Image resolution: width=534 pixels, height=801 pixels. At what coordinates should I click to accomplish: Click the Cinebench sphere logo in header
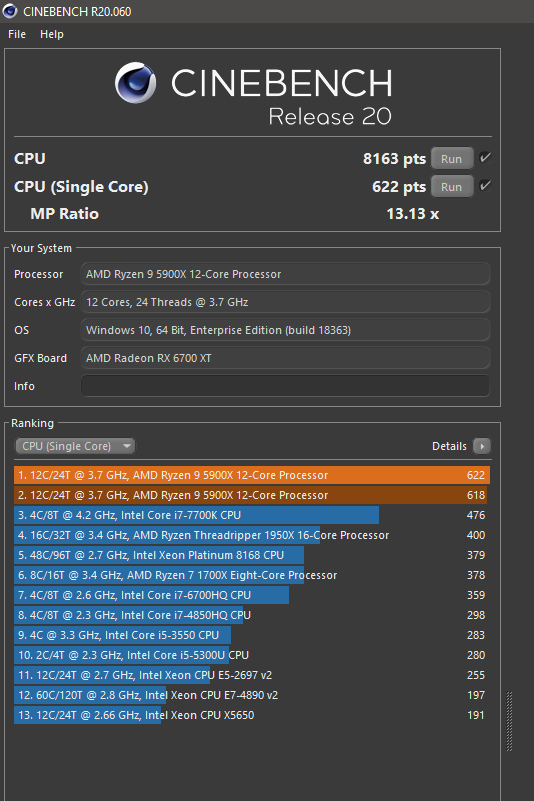point(135,83)
